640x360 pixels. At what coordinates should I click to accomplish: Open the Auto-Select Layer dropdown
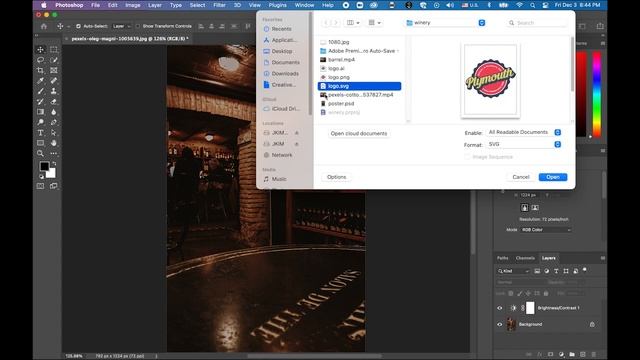tap(122, 26)
